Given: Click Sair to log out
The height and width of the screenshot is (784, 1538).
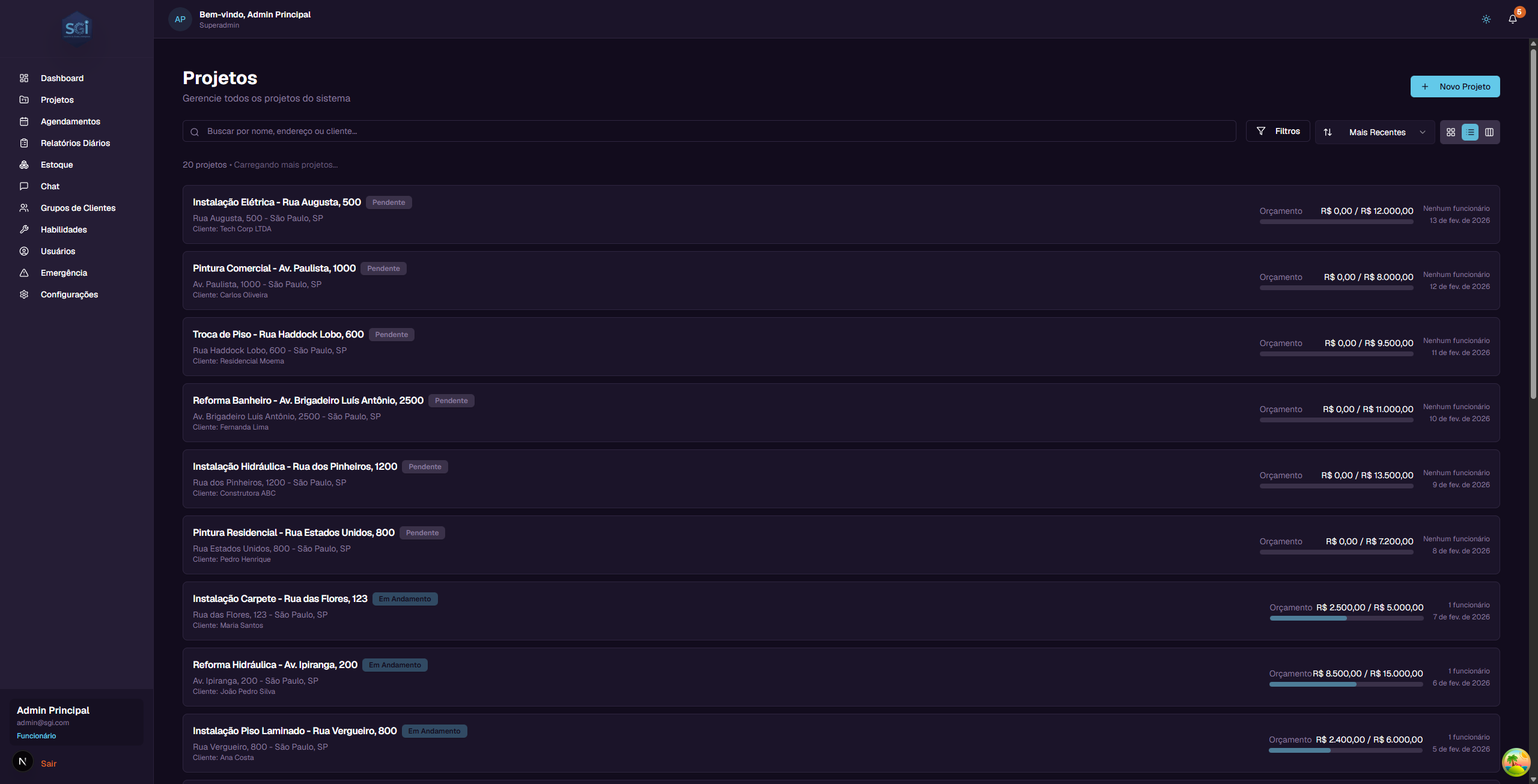Looking at the screenshot, I should pyautogui.click(x=48, y=764).
